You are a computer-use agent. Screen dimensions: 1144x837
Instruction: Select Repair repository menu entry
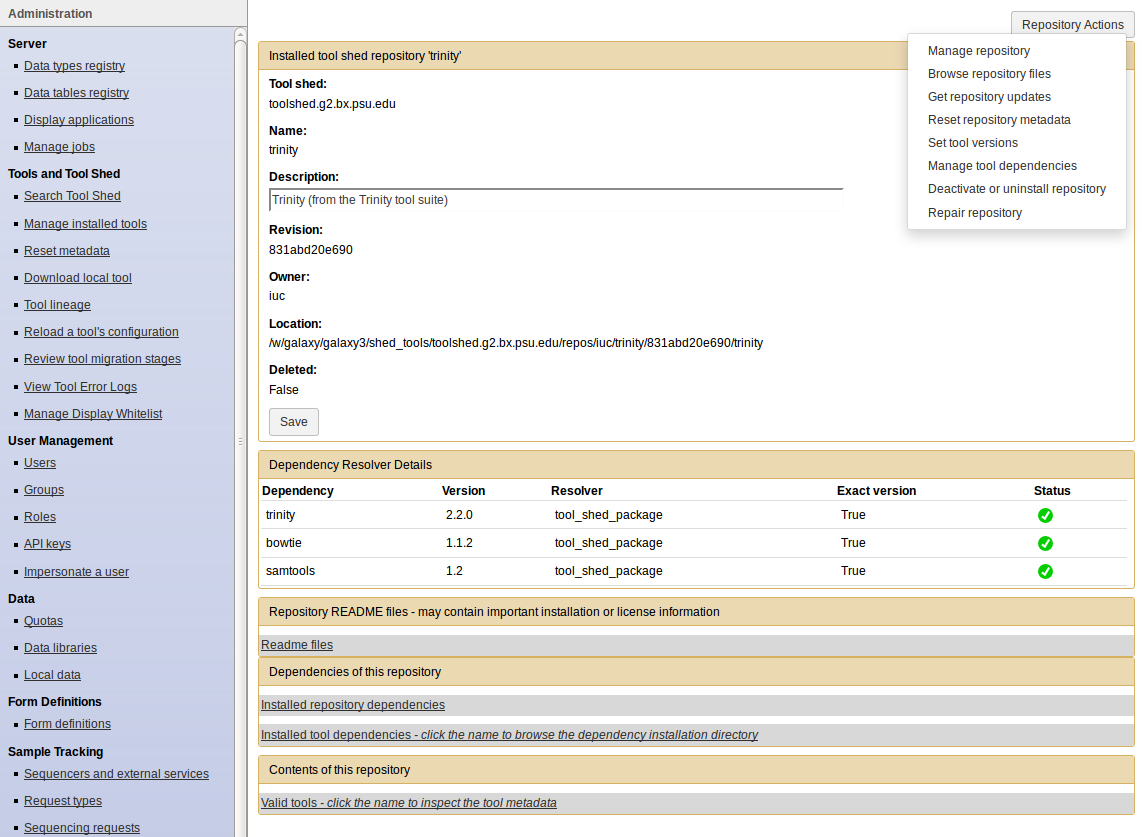[x=974, y=212]
